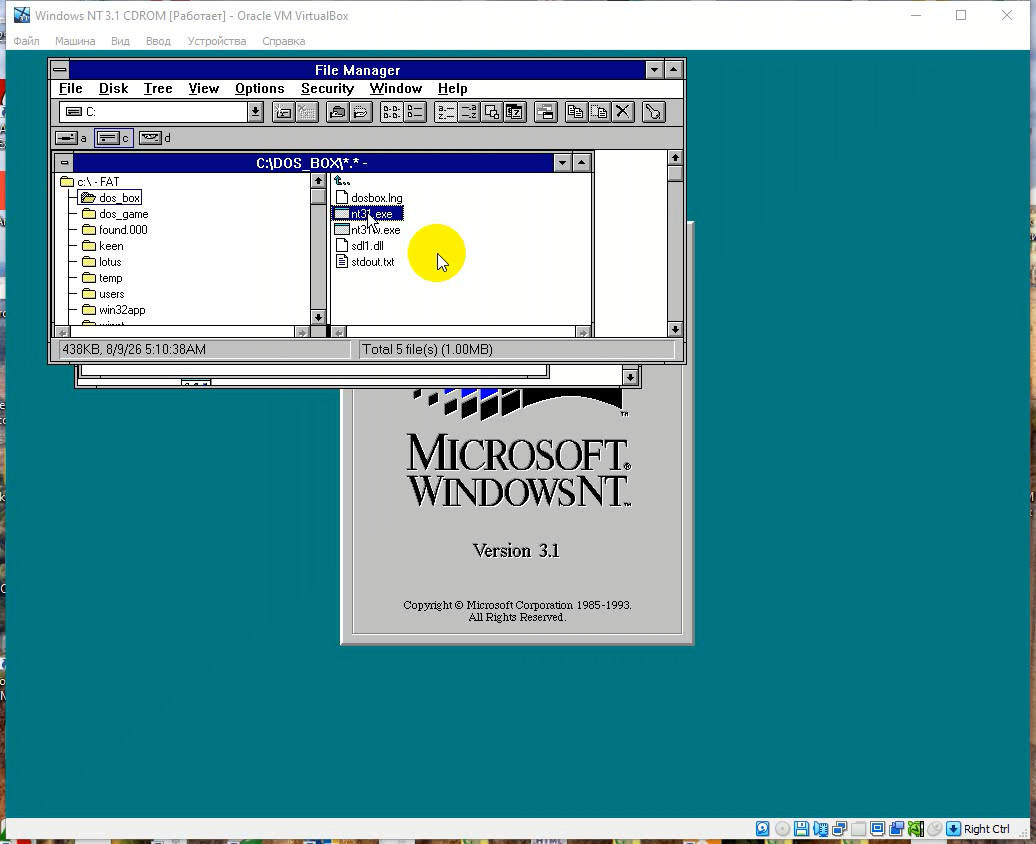Open the Window menu

pyautogui.click(x=396, y=89)
